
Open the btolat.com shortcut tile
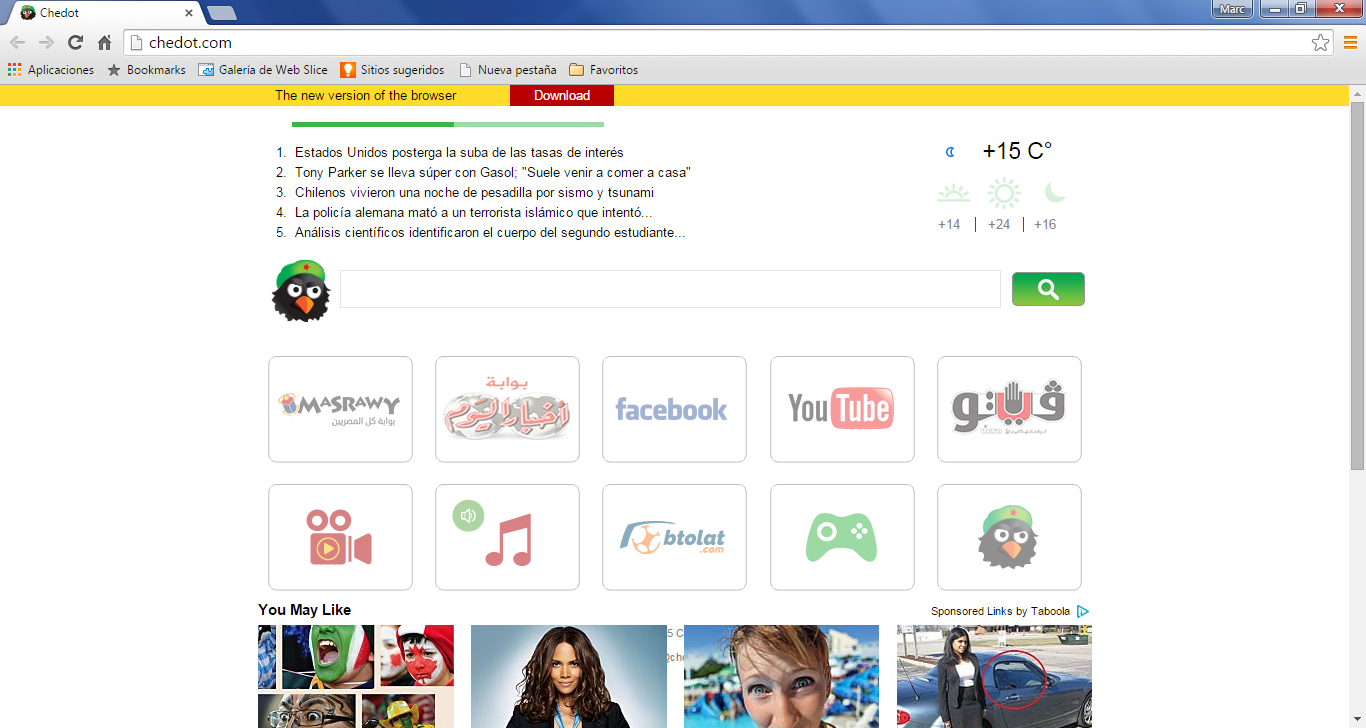(674, 537)
